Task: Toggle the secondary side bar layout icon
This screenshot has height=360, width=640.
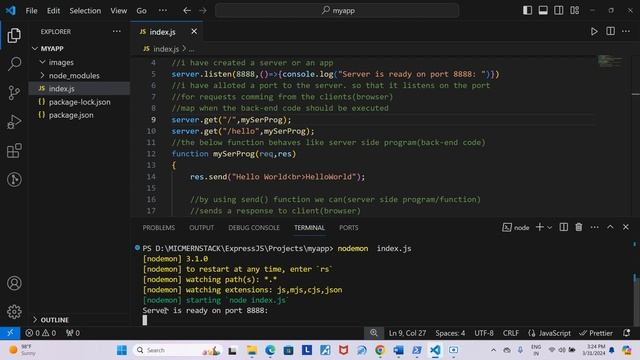Action: tap(559, 10)
